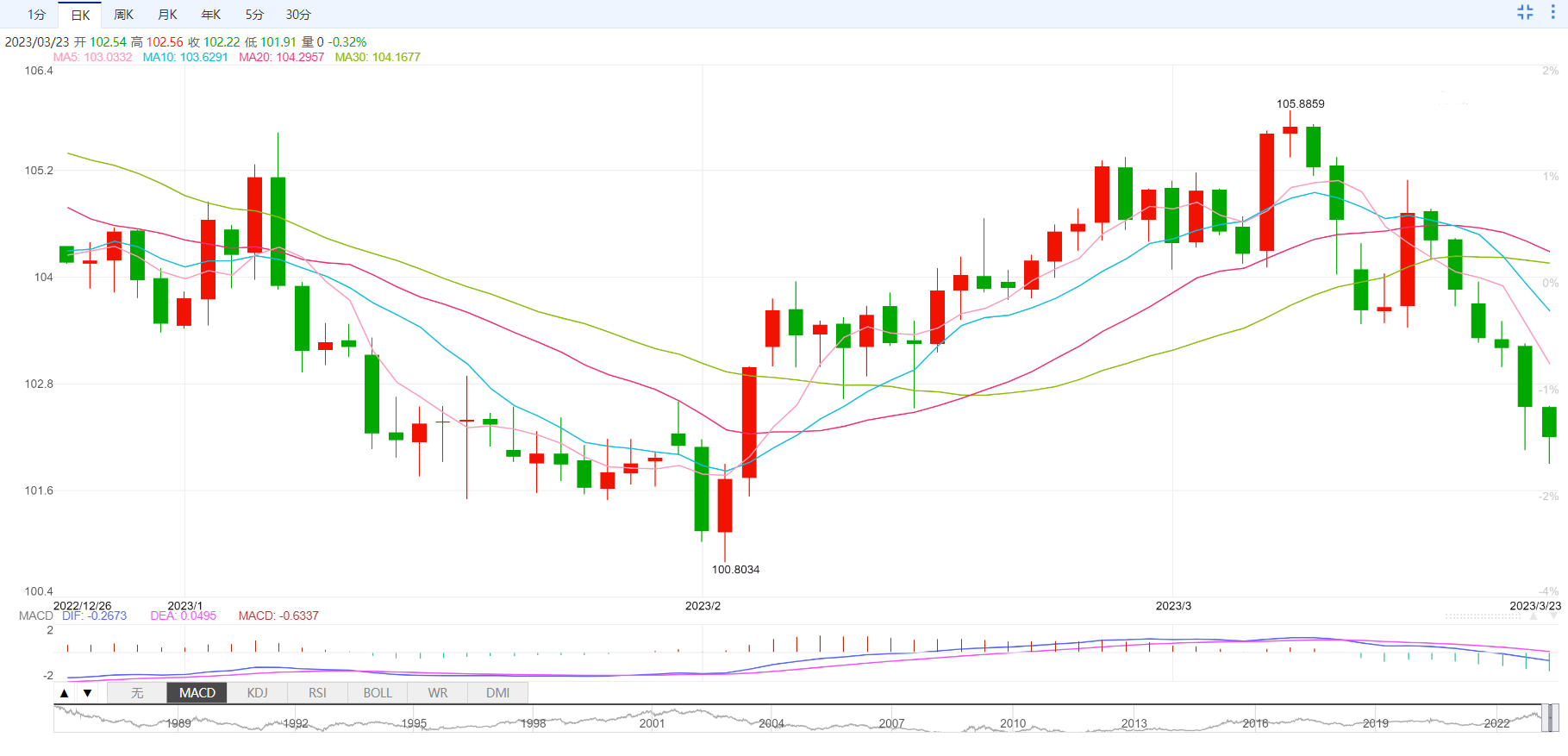
Task: Click the DEA: 0.0495 value
Action: (x=184, y=615)
